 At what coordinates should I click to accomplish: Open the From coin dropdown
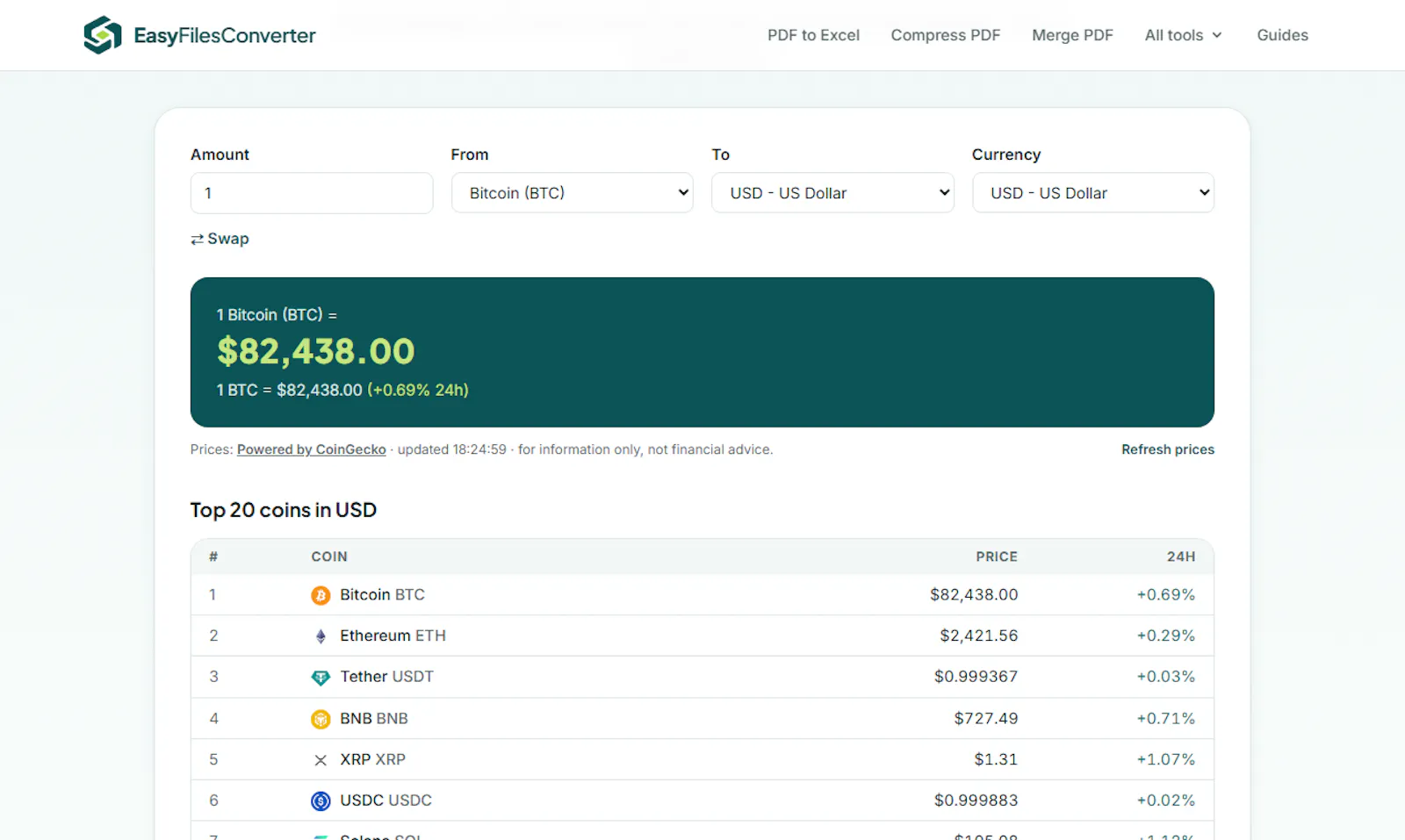[573, 192]
